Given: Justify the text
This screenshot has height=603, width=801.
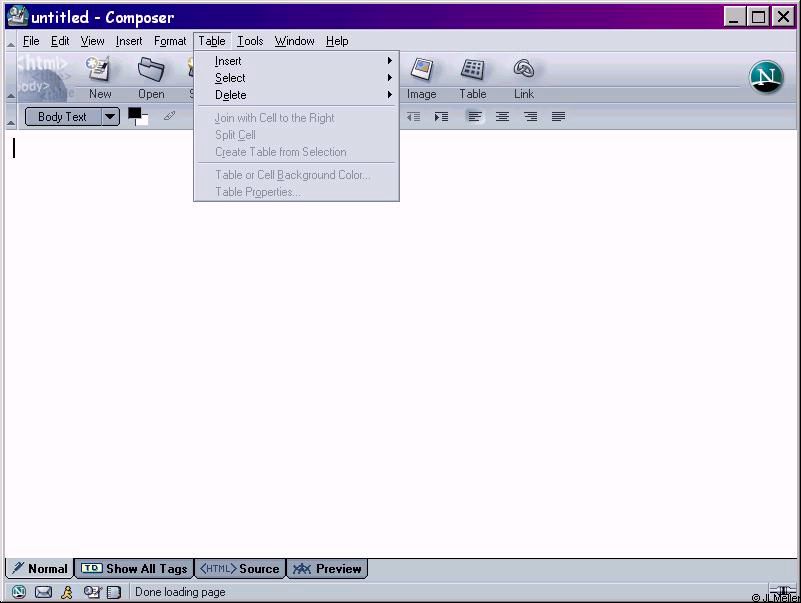Looking at the screenshot, I should [x=558, y=117].
